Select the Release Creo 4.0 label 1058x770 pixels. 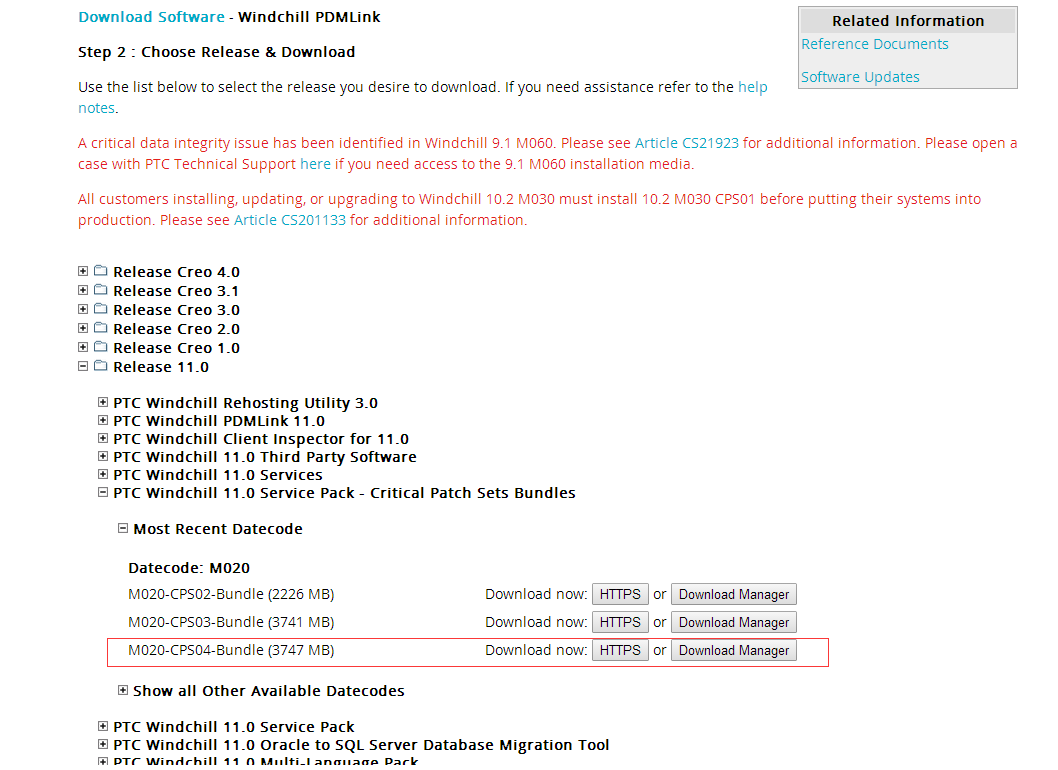177,272
